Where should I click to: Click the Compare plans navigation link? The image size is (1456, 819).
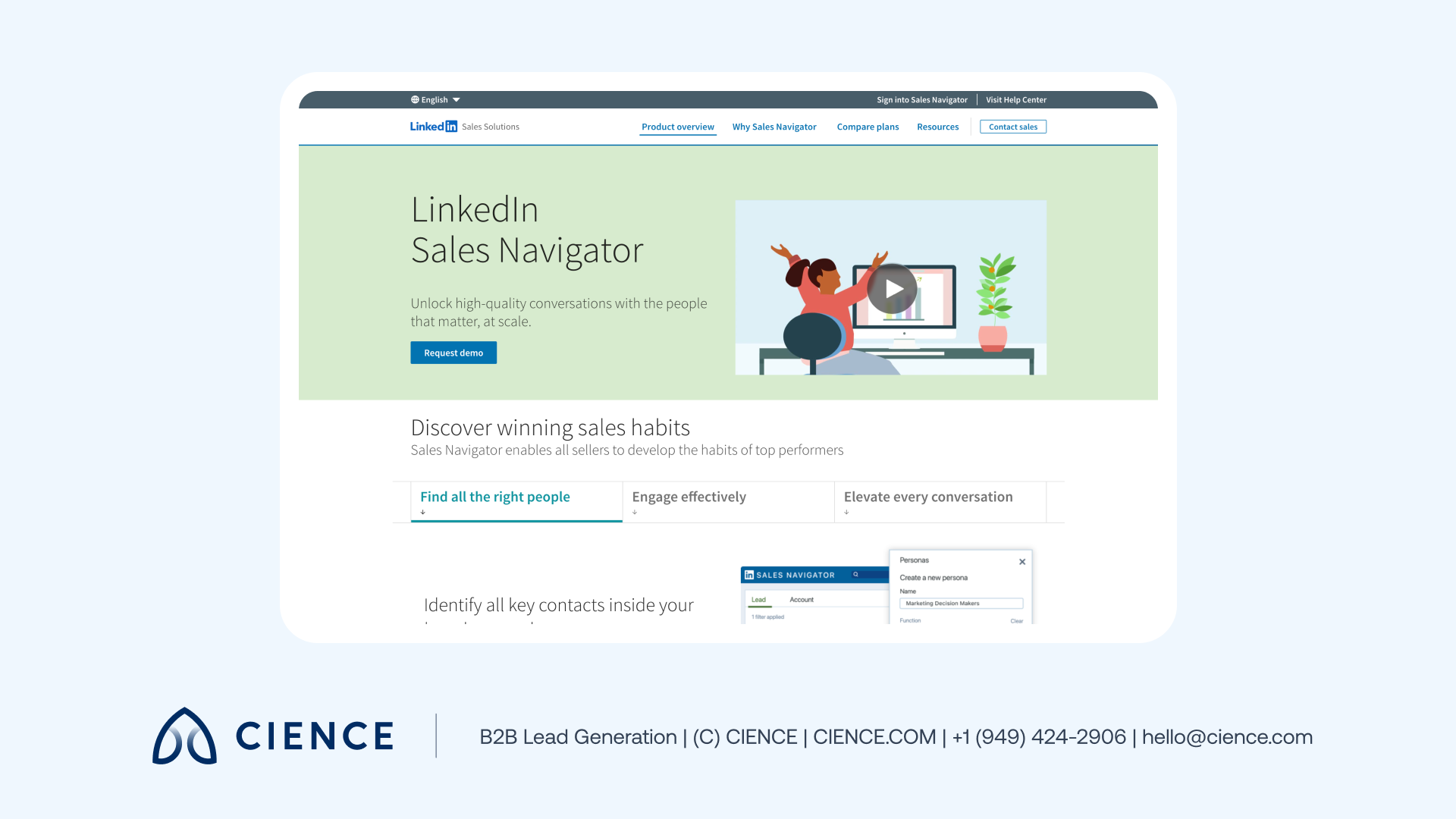866,126
